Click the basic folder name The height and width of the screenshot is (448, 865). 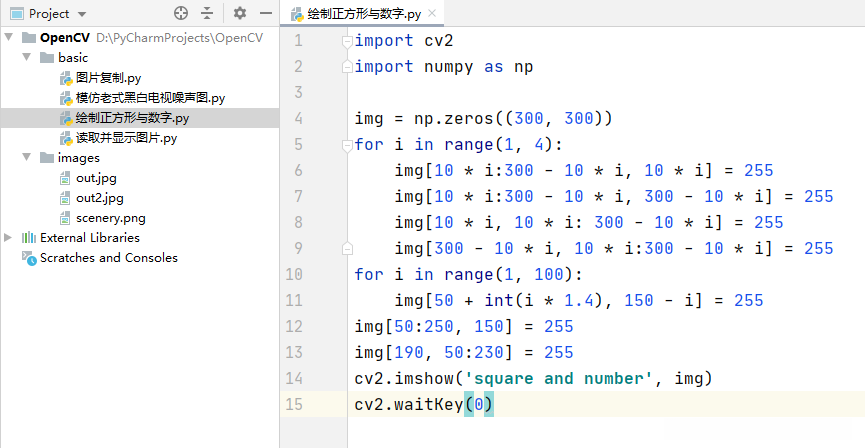(x=73, y=58)
